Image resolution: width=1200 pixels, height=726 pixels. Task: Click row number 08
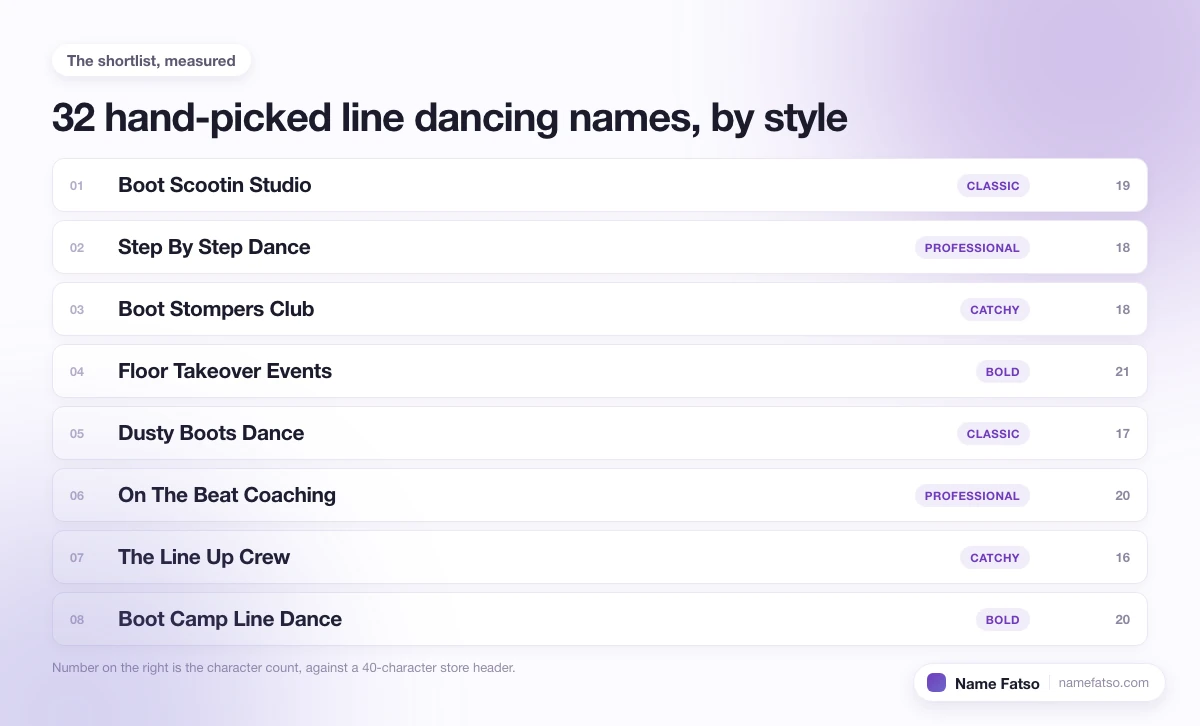(77, 620)
